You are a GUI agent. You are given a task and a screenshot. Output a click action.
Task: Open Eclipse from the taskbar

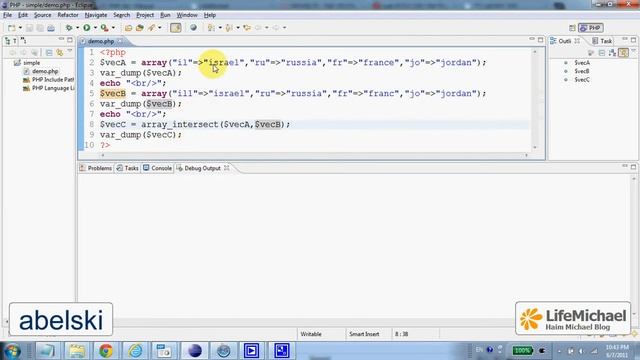click(195, 351)
